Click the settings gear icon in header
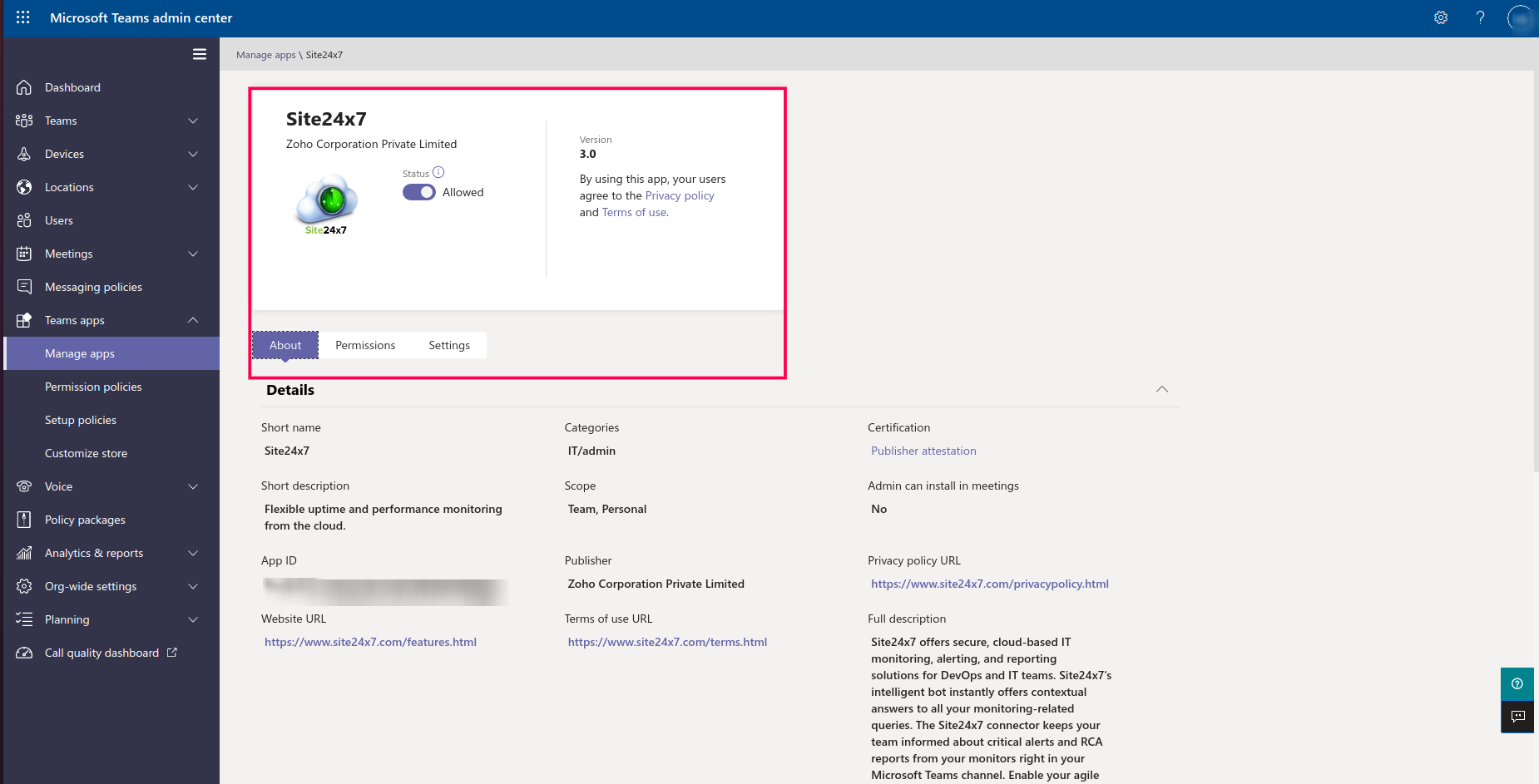Screen dimensions: 1539x784 [x=1441, y=17]
